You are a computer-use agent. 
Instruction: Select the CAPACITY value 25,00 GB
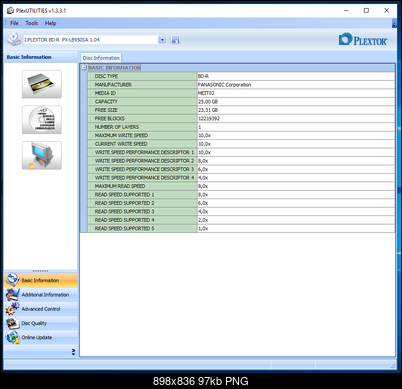(208, 102)
